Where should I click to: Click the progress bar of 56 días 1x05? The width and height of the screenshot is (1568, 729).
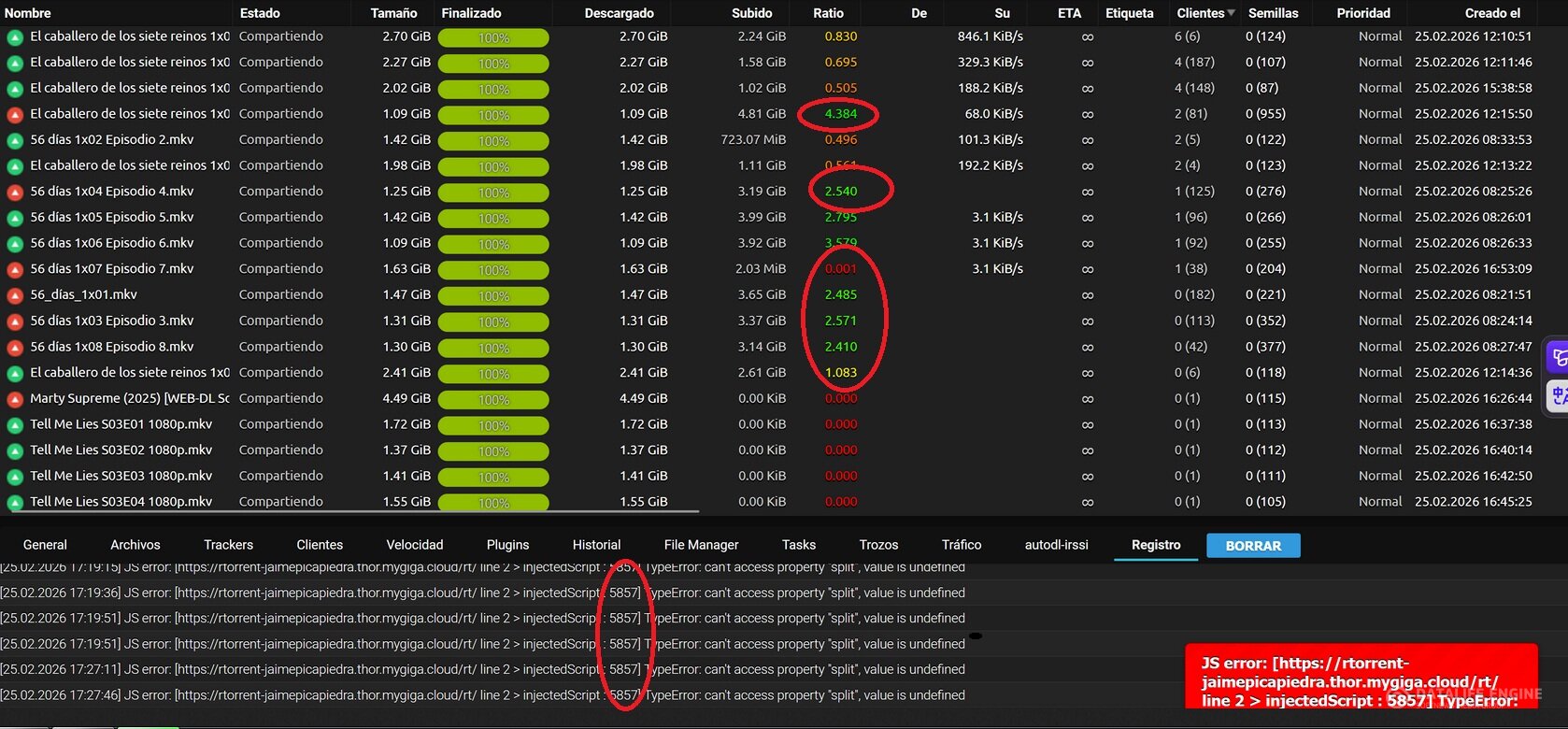[493, 218]
